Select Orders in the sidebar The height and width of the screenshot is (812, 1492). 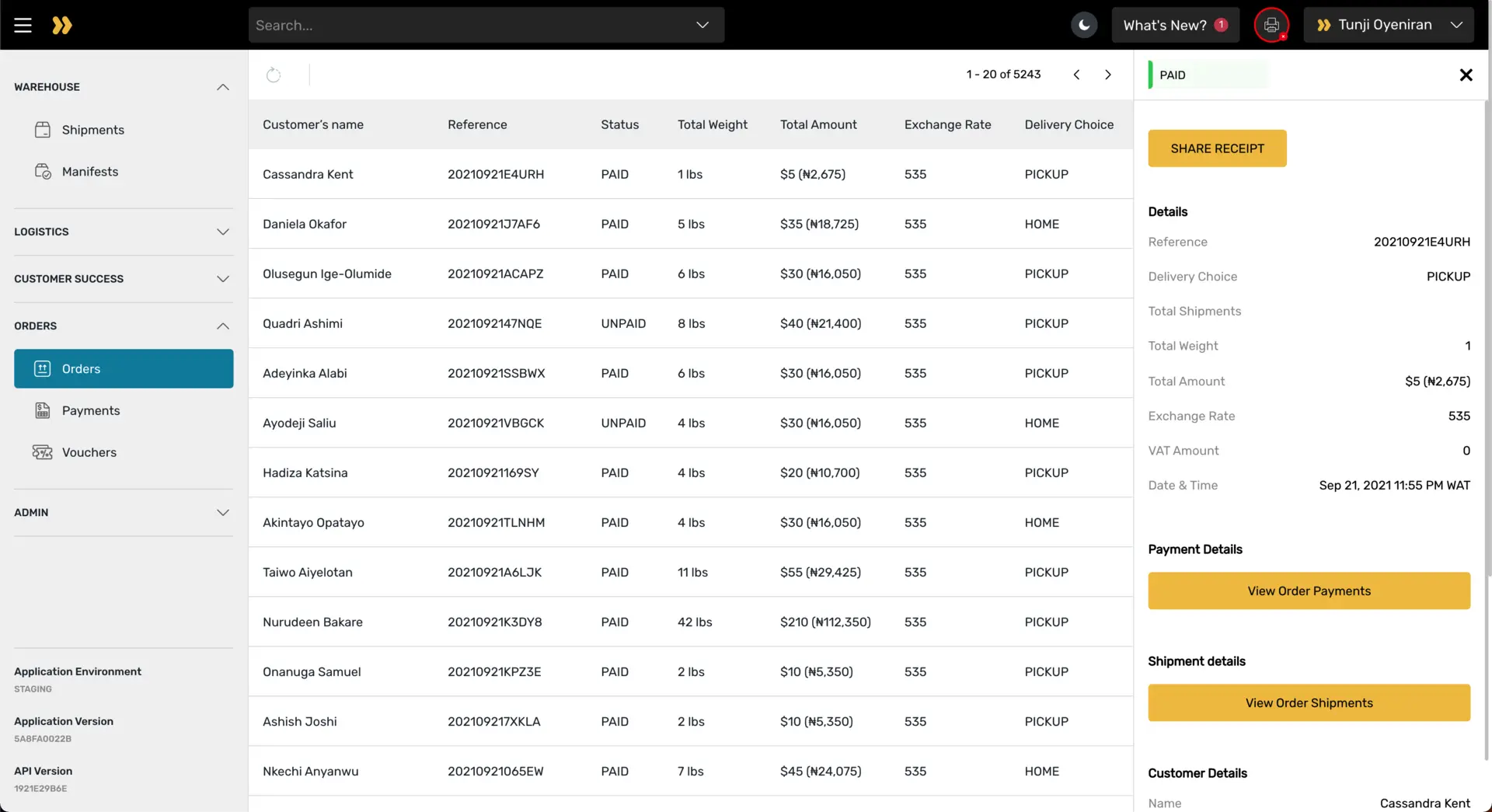[x=124, y=368]
